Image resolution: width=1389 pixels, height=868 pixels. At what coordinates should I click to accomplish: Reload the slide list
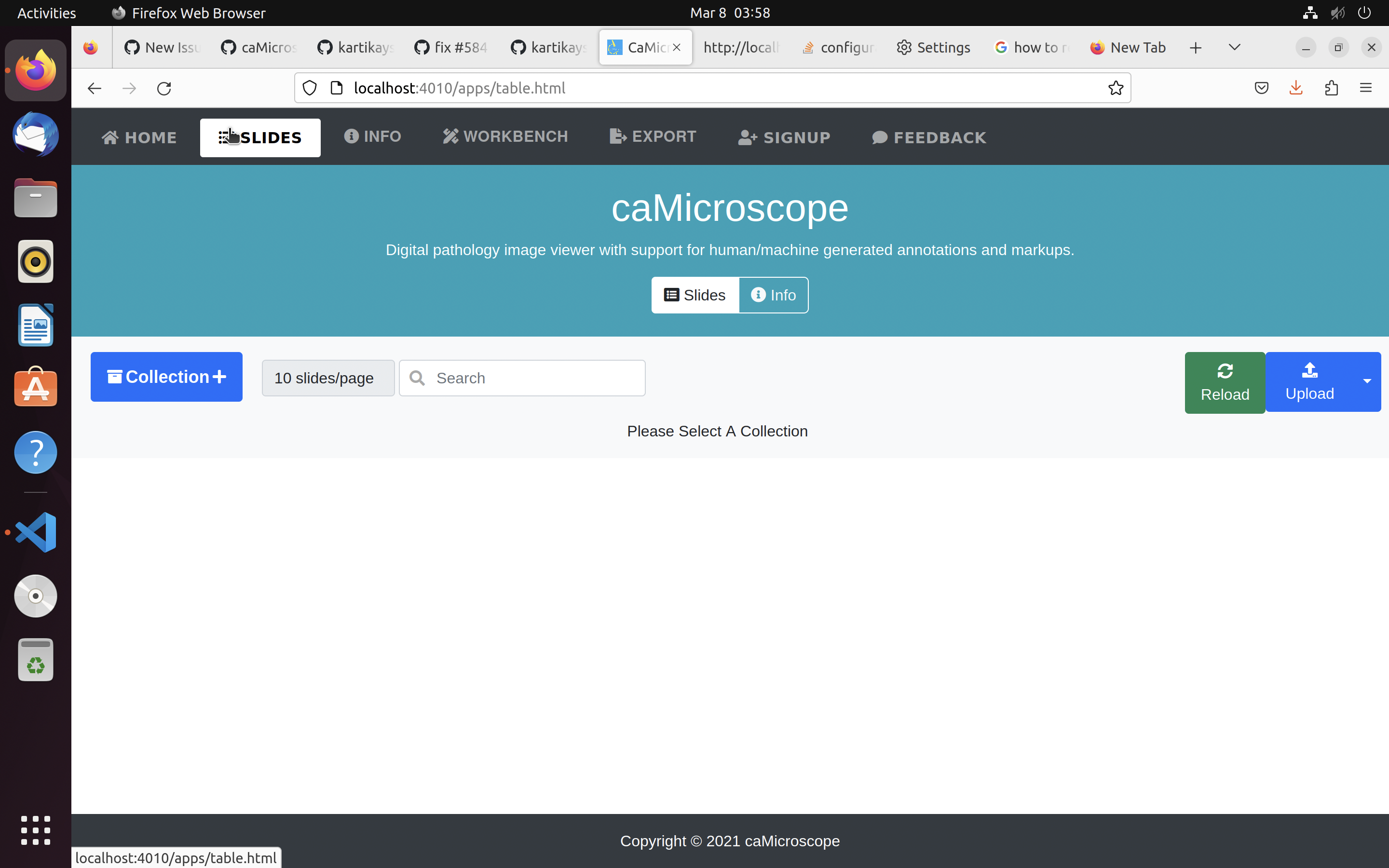tap(1224, 382)
